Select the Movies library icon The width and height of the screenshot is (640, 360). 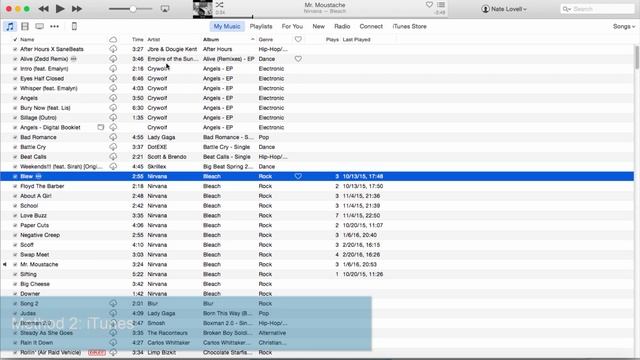25,27
